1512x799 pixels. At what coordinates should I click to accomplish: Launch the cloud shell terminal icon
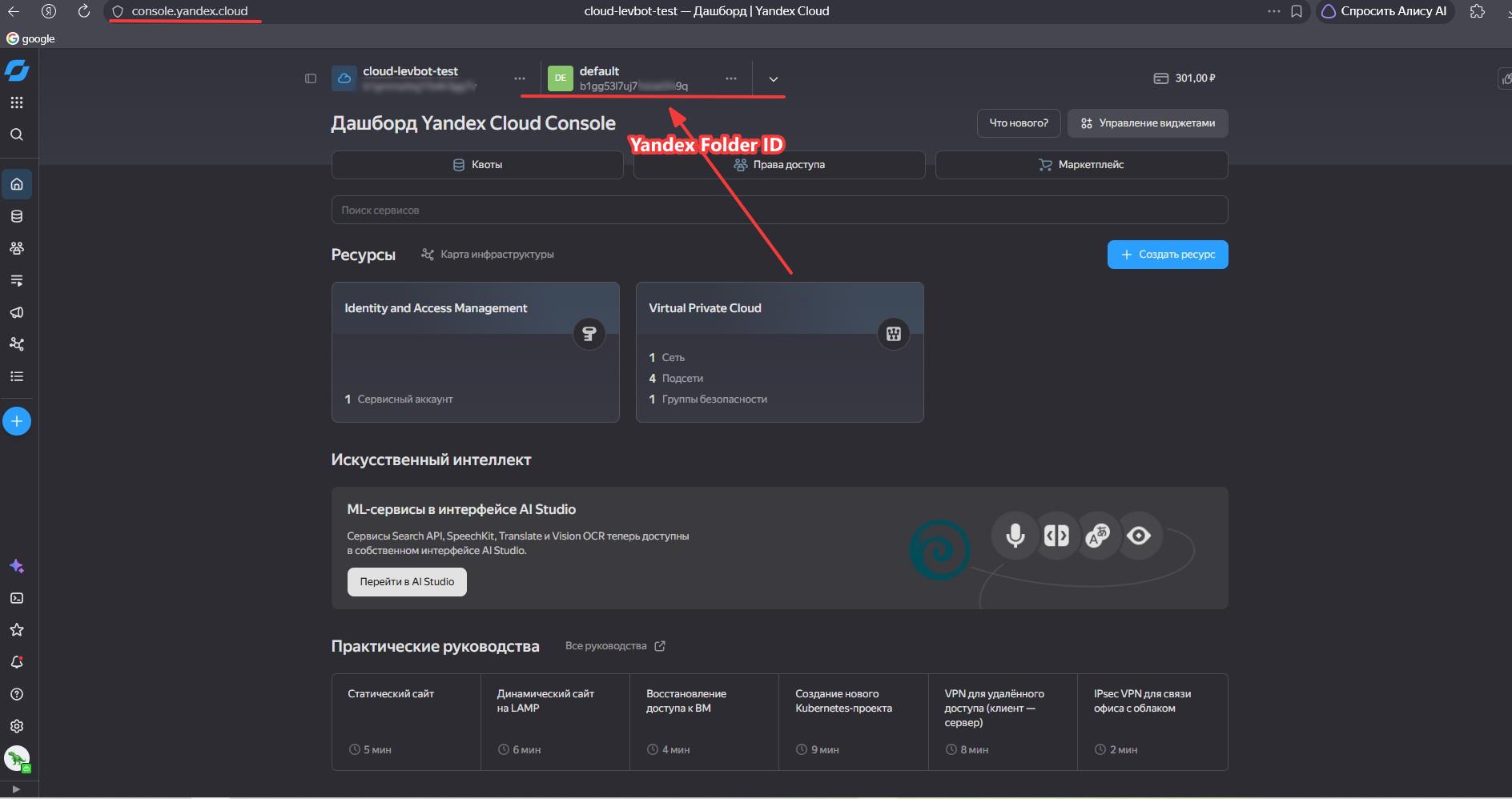(x=17, y=598)
